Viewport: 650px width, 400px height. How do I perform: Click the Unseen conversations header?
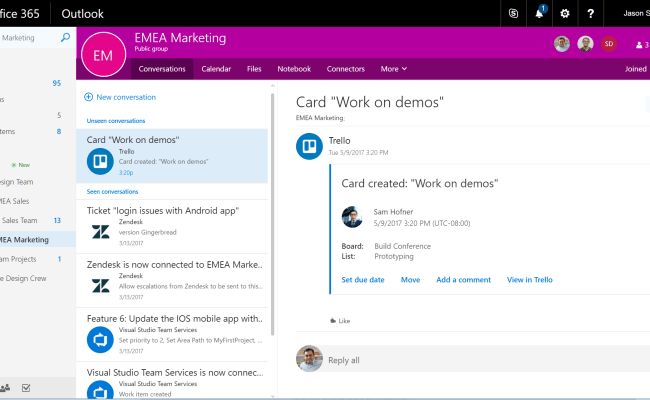pyautogui.click(x=116, y=121)
